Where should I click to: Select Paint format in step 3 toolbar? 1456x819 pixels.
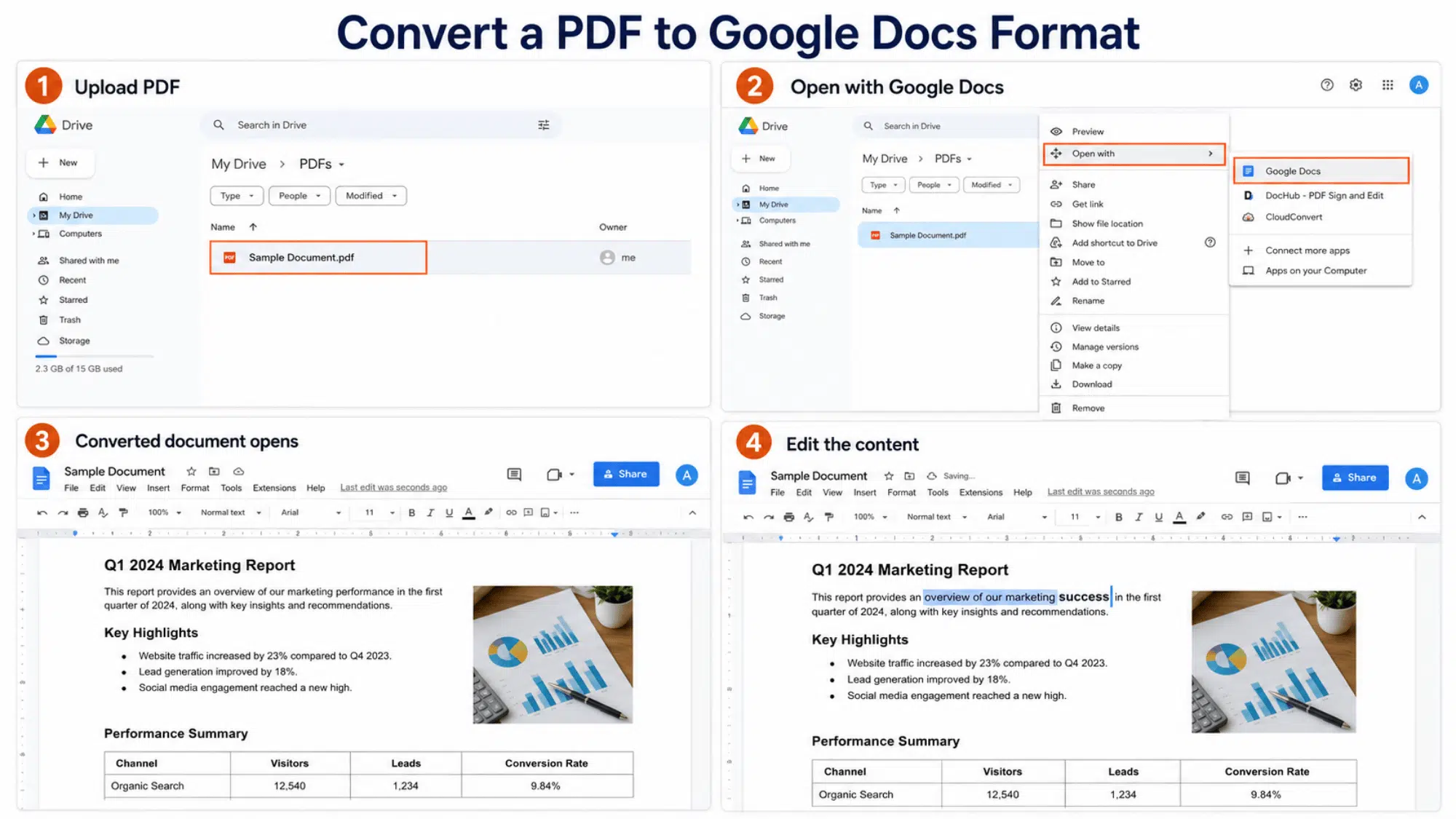point(123,513)
